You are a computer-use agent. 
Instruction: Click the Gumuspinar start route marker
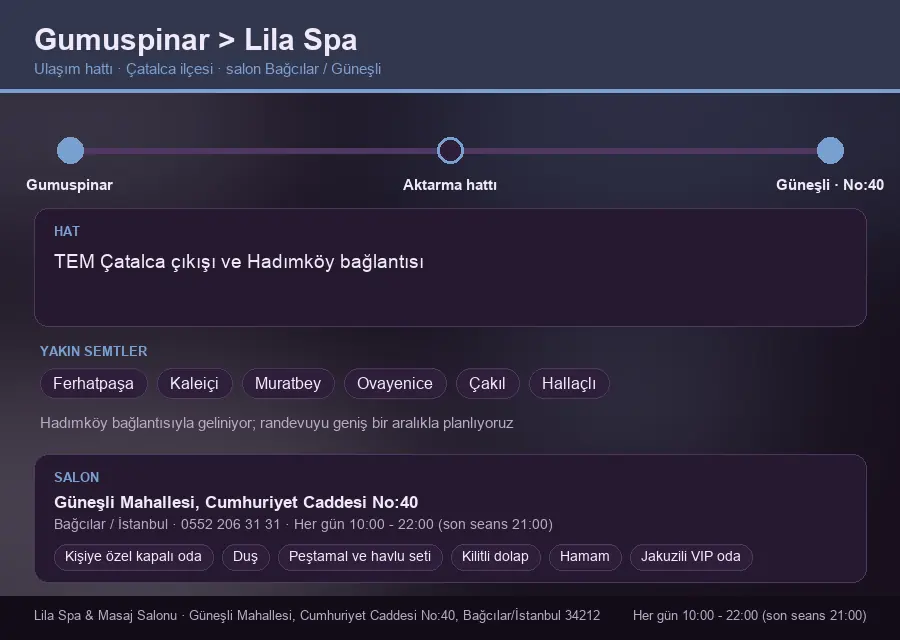point(70,150)
